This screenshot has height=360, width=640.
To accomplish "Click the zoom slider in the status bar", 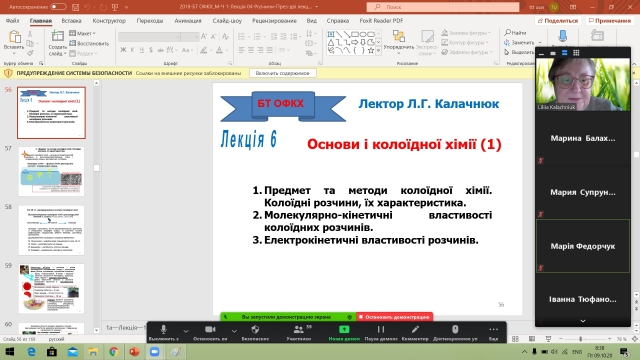I will click(x=580, y=339).
